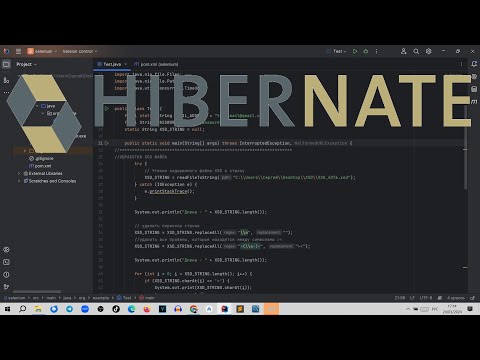This screenshot has height=360, width=480.
Task: Open the IntelliJ main menu hamburger icon
Action: 19,51
